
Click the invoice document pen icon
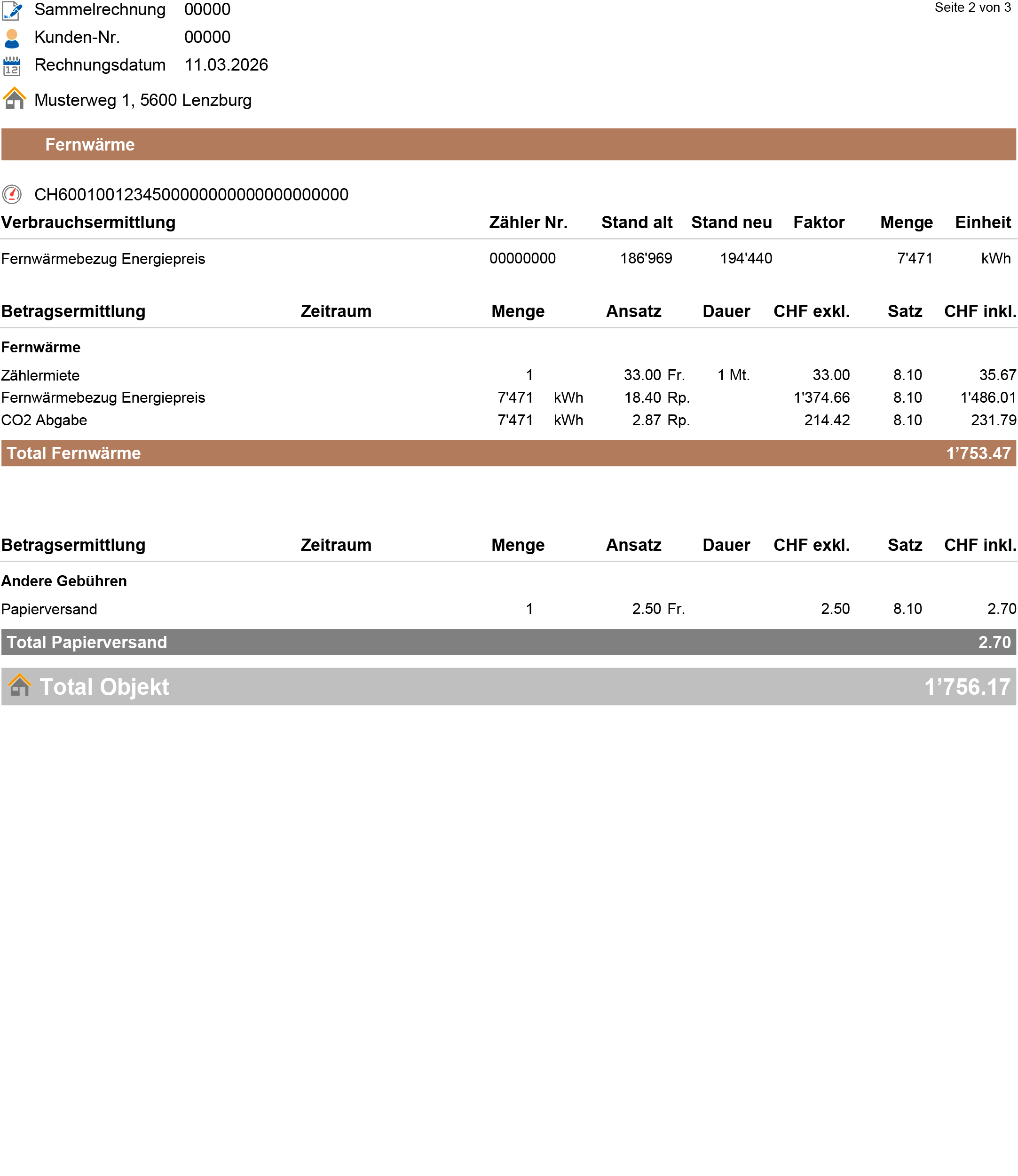[x=13, y=11]
